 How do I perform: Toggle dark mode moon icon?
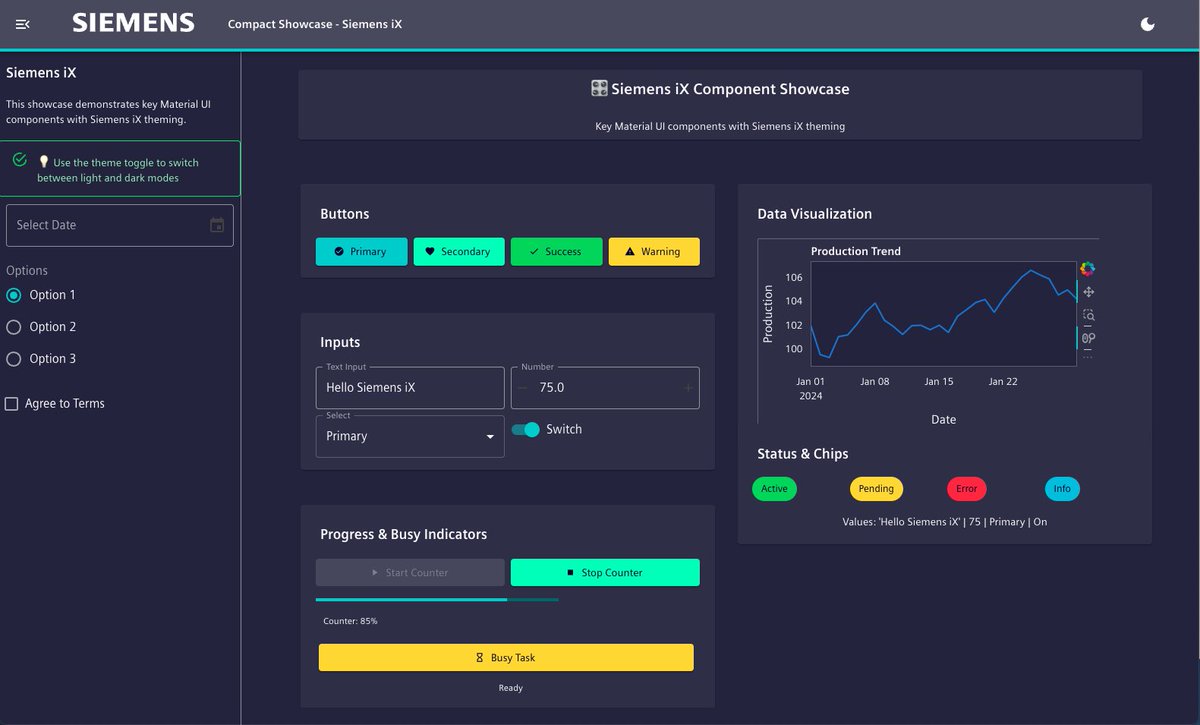[1148, 24]
